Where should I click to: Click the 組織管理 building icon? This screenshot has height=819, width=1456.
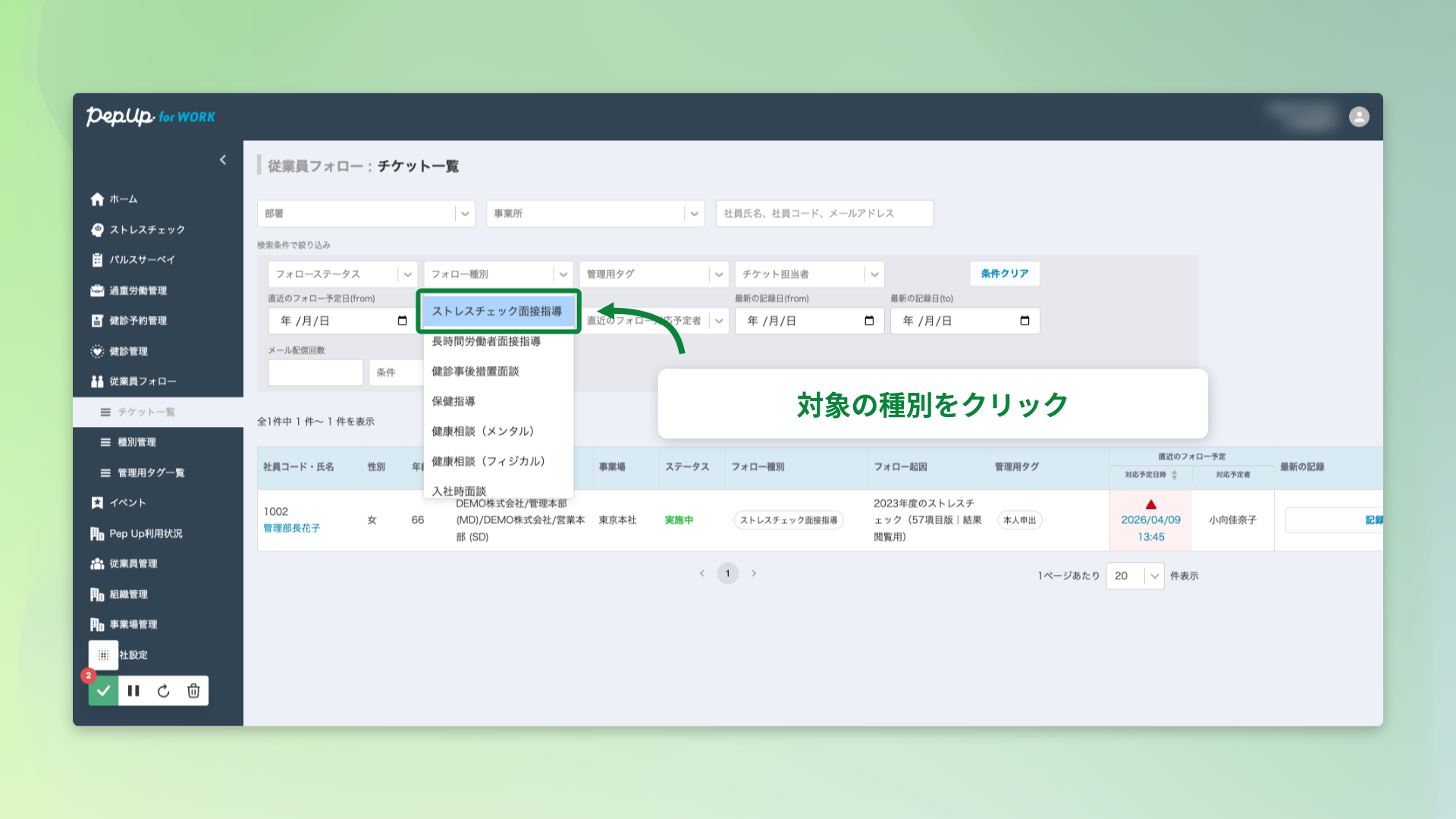pos(97,595)
